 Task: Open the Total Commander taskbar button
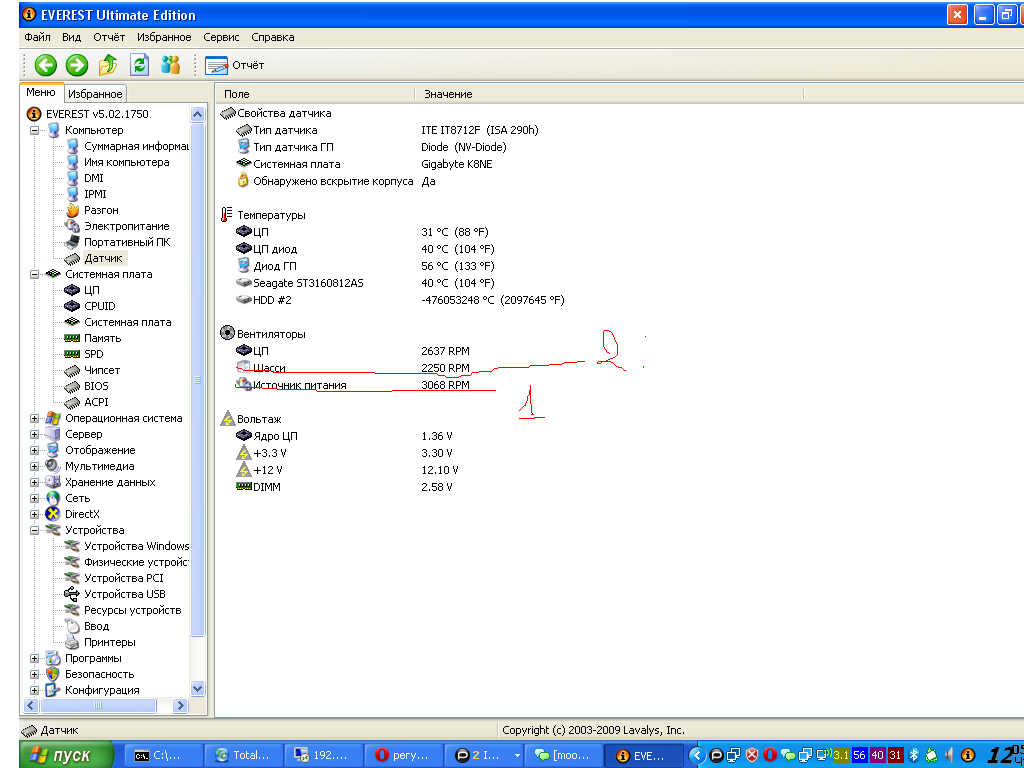point(243,756)
